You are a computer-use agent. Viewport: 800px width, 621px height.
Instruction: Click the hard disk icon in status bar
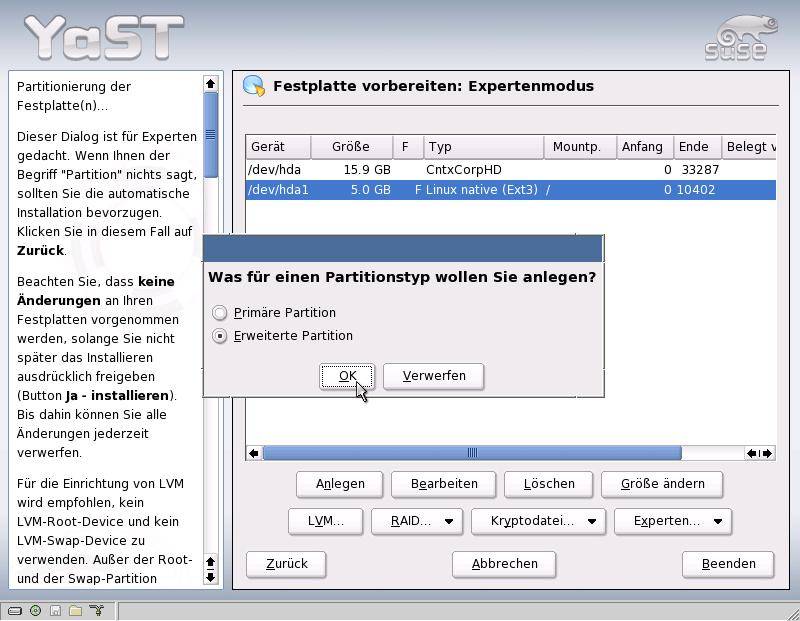coord(15,611)
